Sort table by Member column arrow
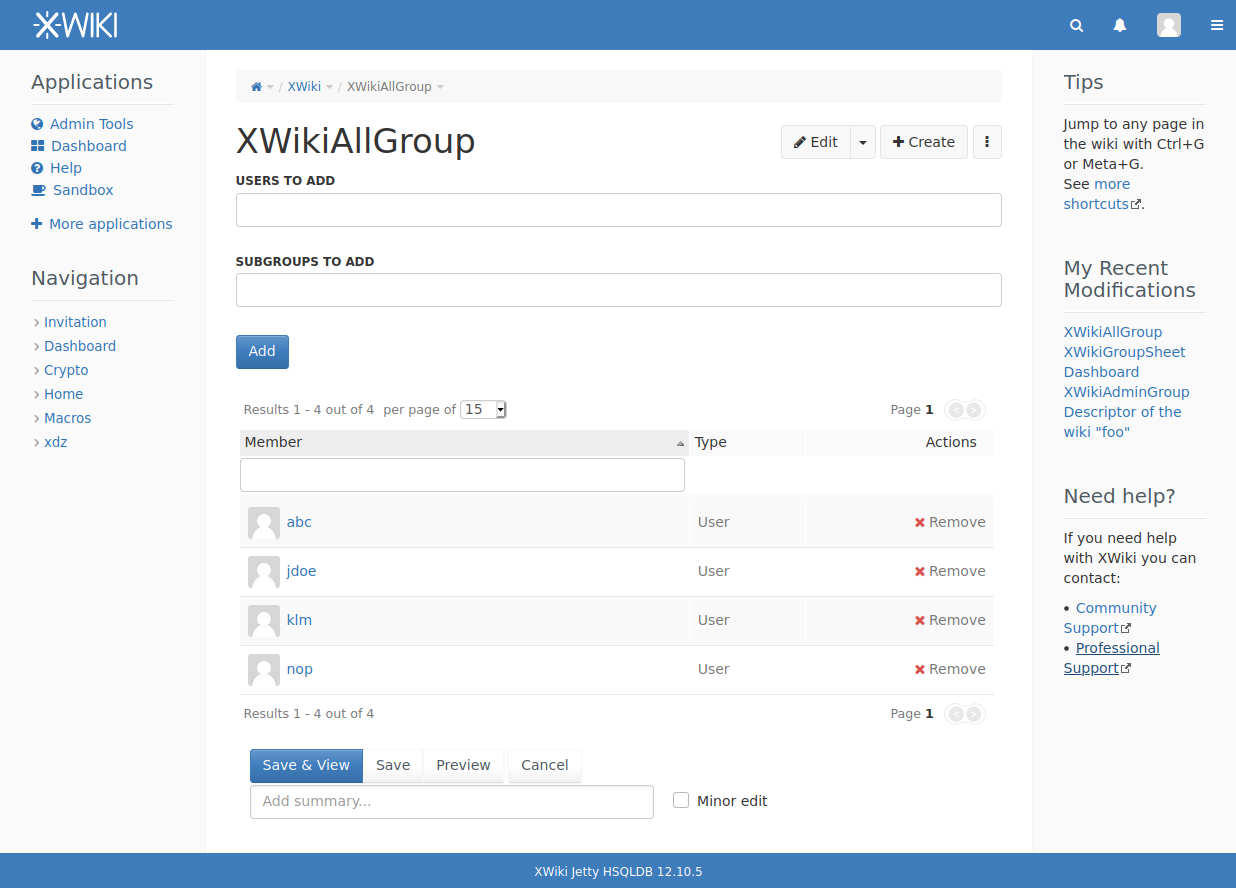 click(x=681, y=443)
